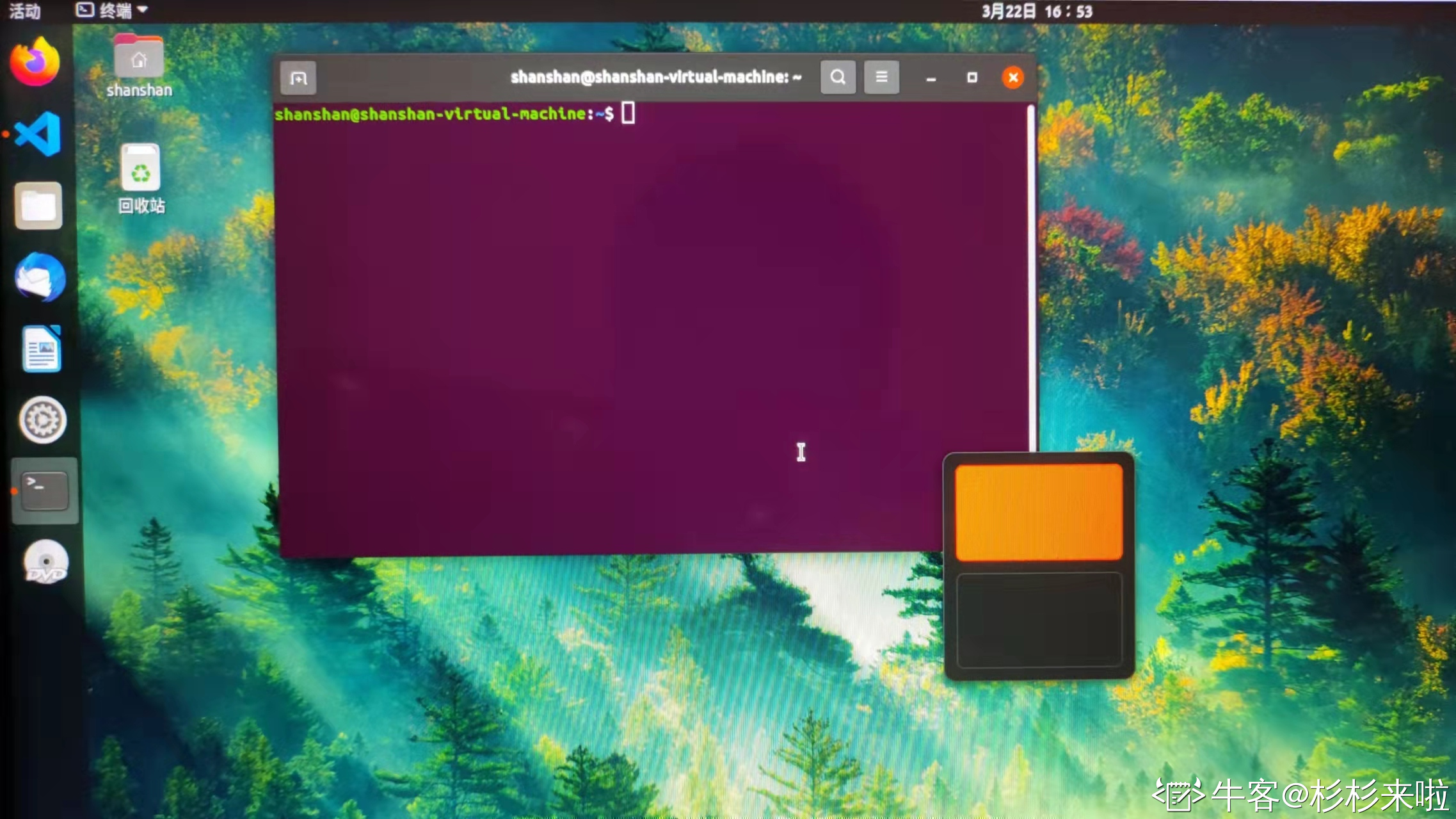Open a new terminal tab
The image size is (1456, 819).
298,77
